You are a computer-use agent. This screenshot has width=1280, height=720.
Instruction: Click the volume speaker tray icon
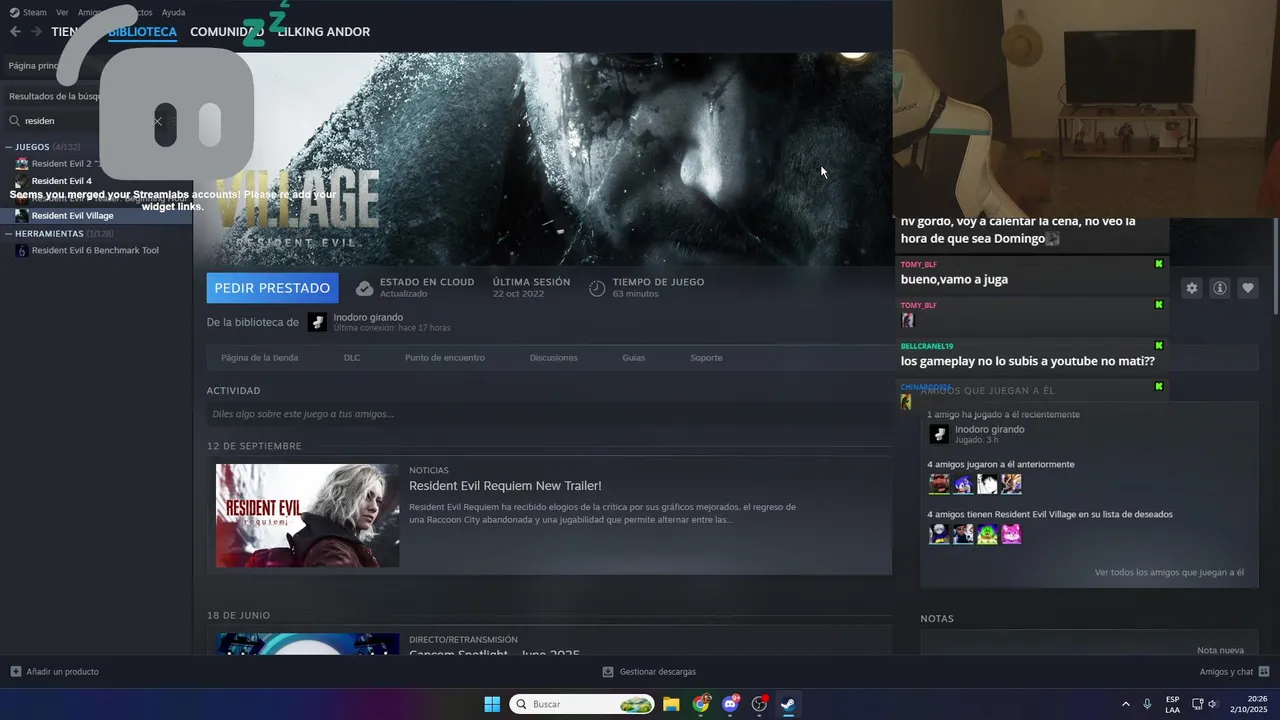pyautogui.click(x=1212, y=704)
